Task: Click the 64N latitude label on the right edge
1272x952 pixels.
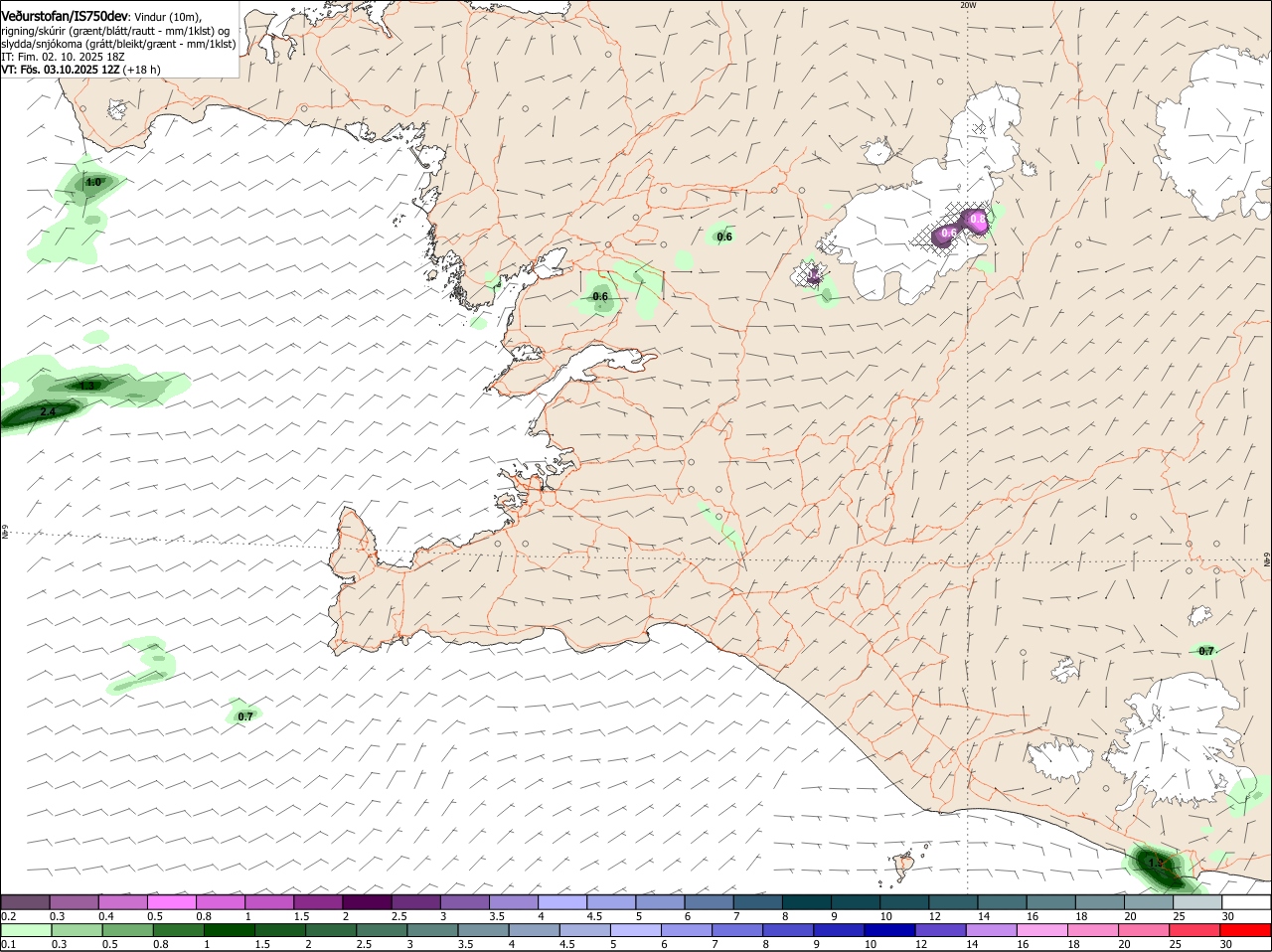Action: coord(1267,559)
